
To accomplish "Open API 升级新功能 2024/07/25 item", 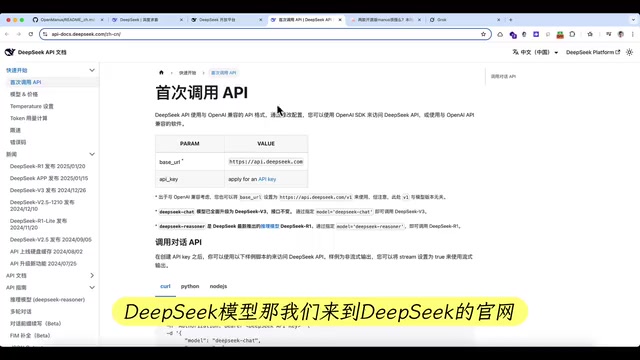I will tap(43, 264).
